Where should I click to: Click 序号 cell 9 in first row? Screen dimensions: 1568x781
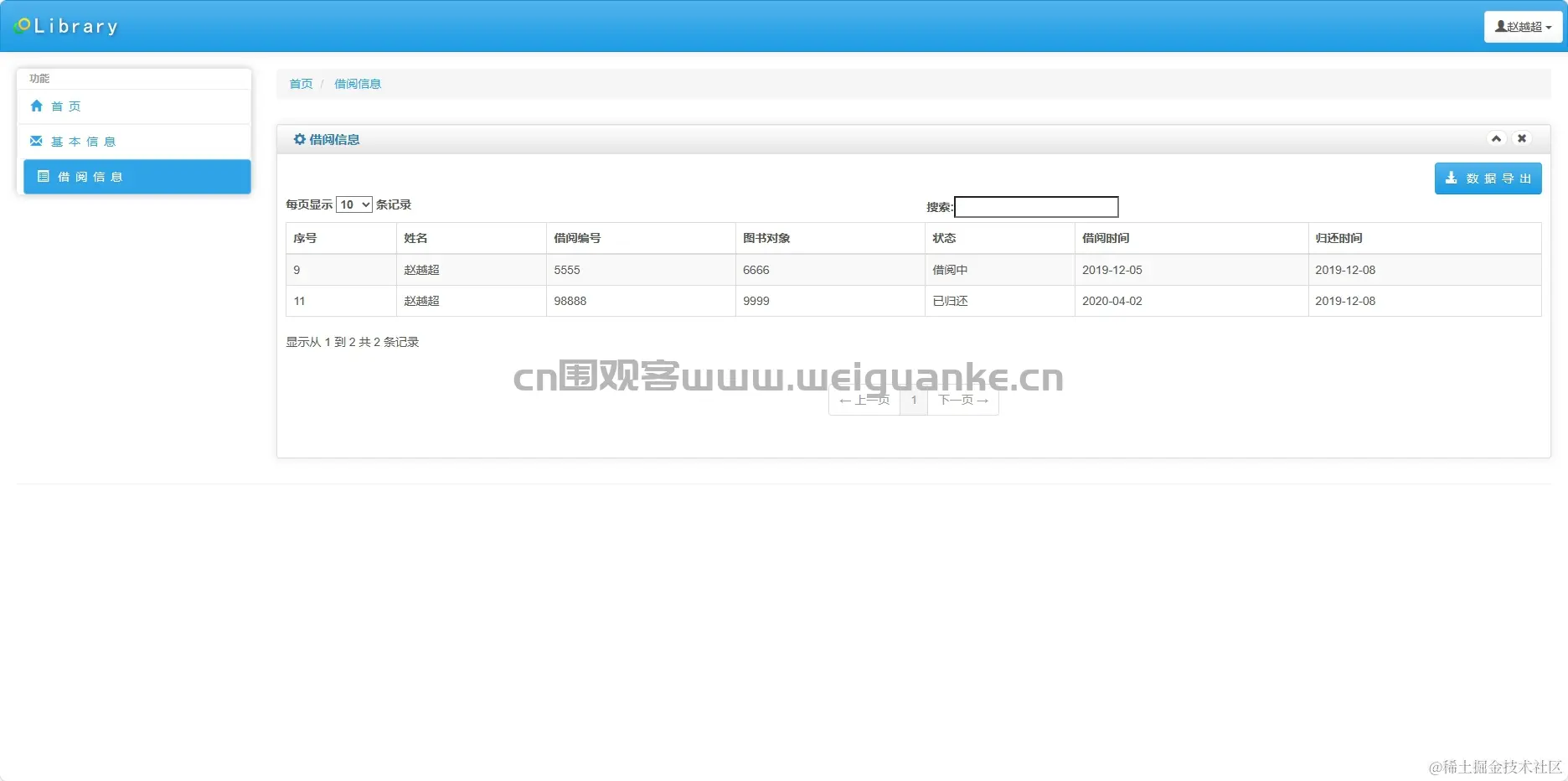(341, 270)
